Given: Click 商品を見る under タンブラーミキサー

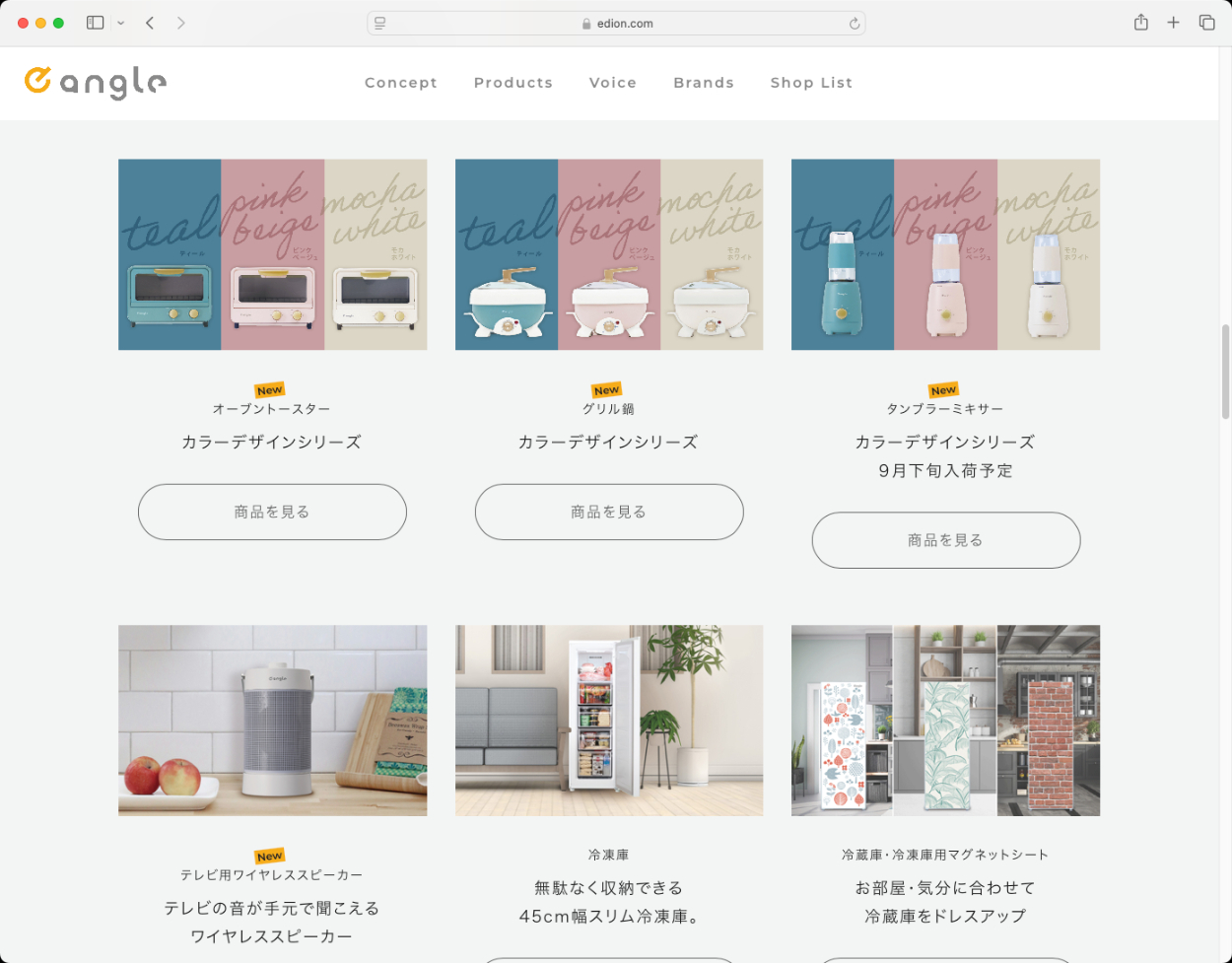Looking at the screenshot, I should tap(946, 540).
